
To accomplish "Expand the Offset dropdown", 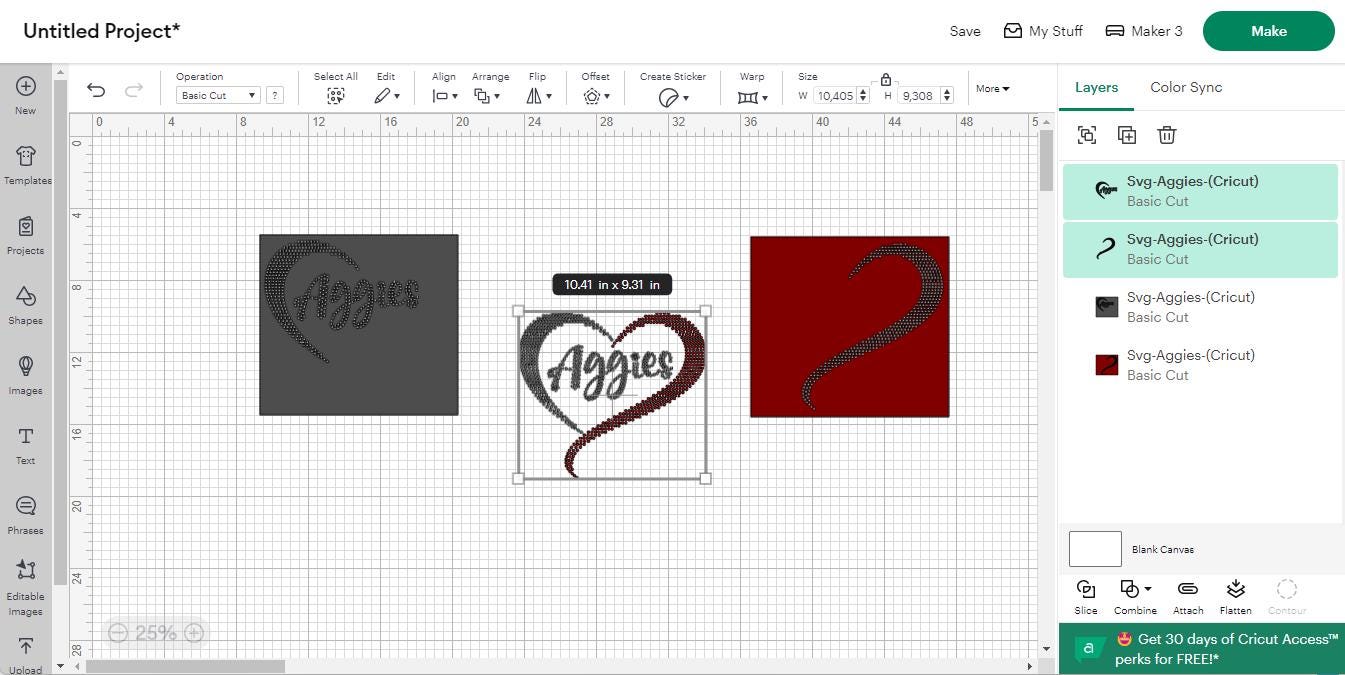I will 596,96.
